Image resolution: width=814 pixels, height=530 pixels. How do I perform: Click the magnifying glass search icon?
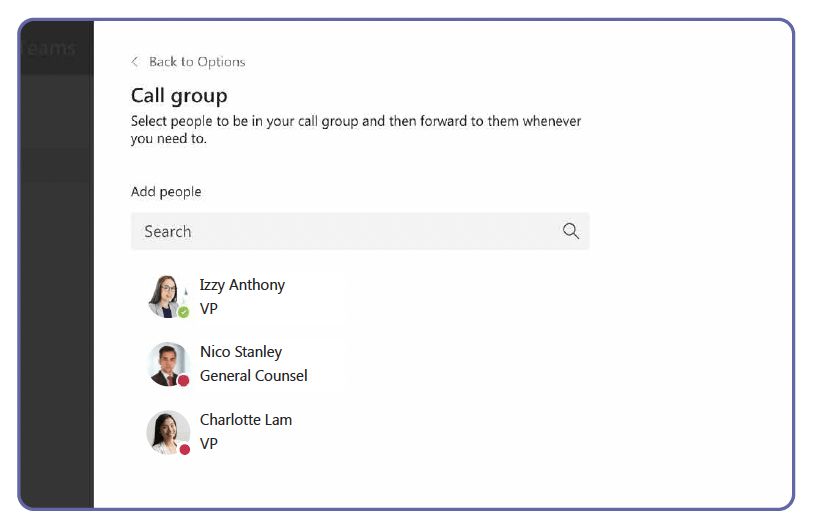click(571, 231)
